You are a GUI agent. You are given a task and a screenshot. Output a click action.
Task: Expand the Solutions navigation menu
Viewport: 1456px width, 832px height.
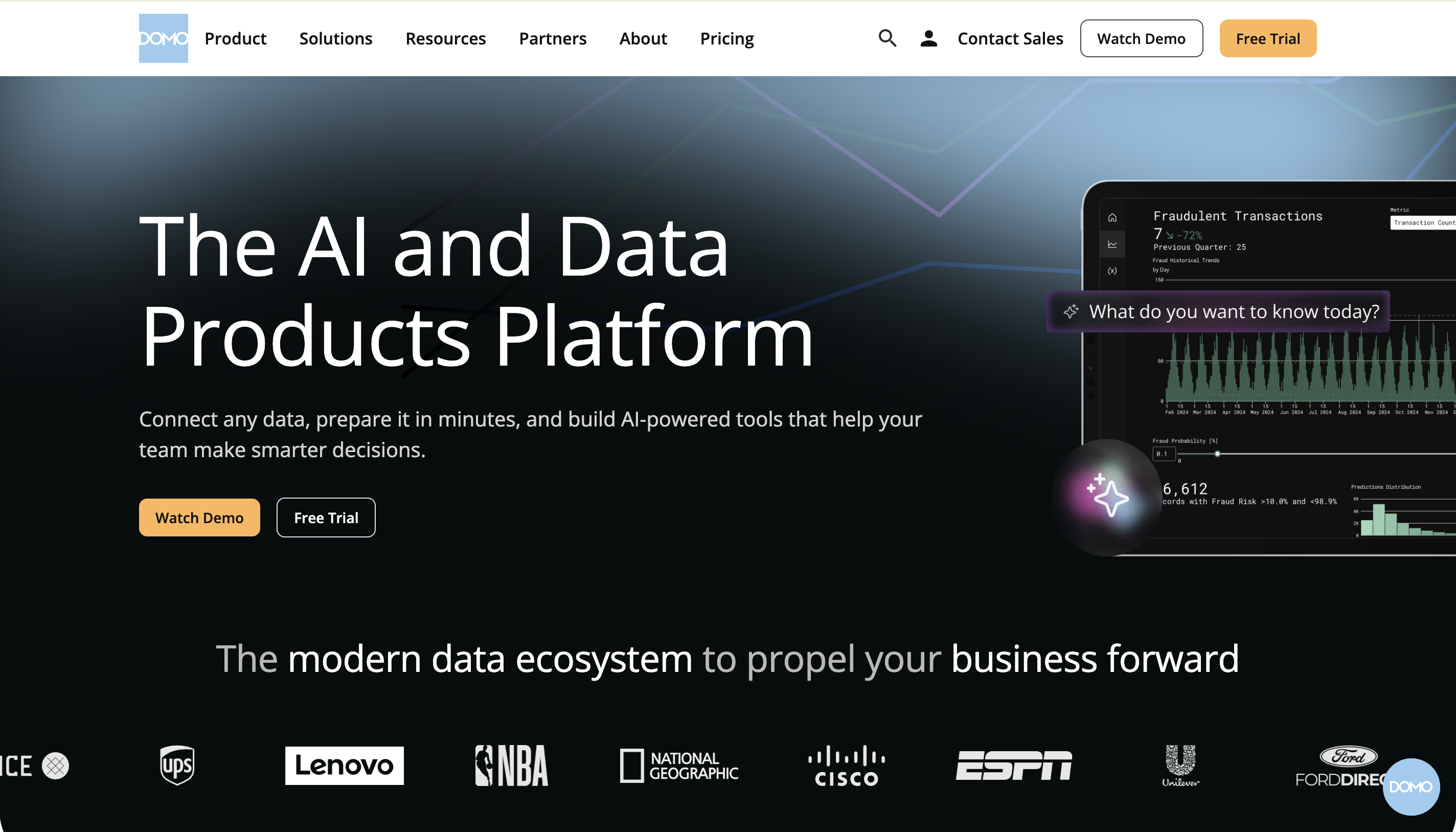(335, 38)
